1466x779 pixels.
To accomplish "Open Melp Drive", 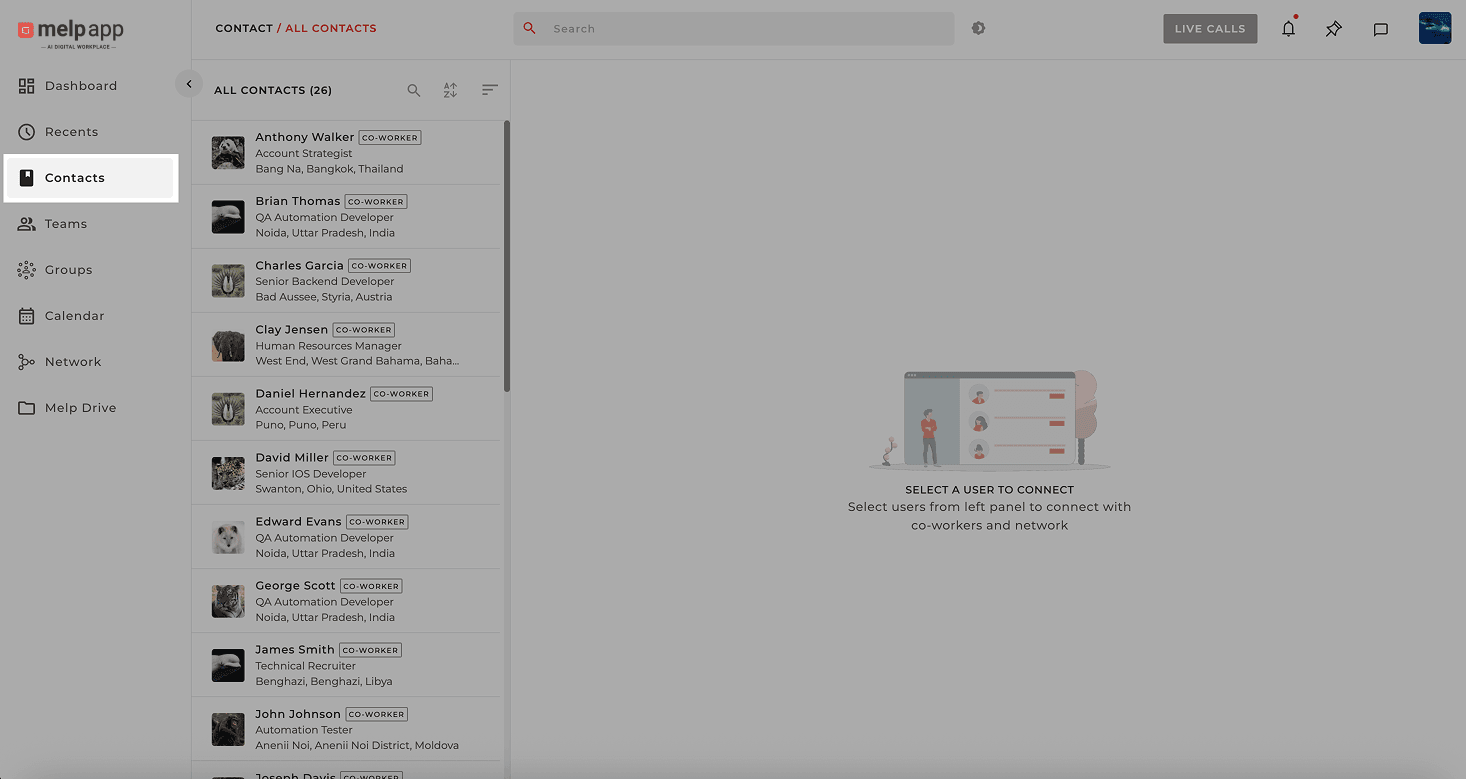I will [x=80, y=407].
